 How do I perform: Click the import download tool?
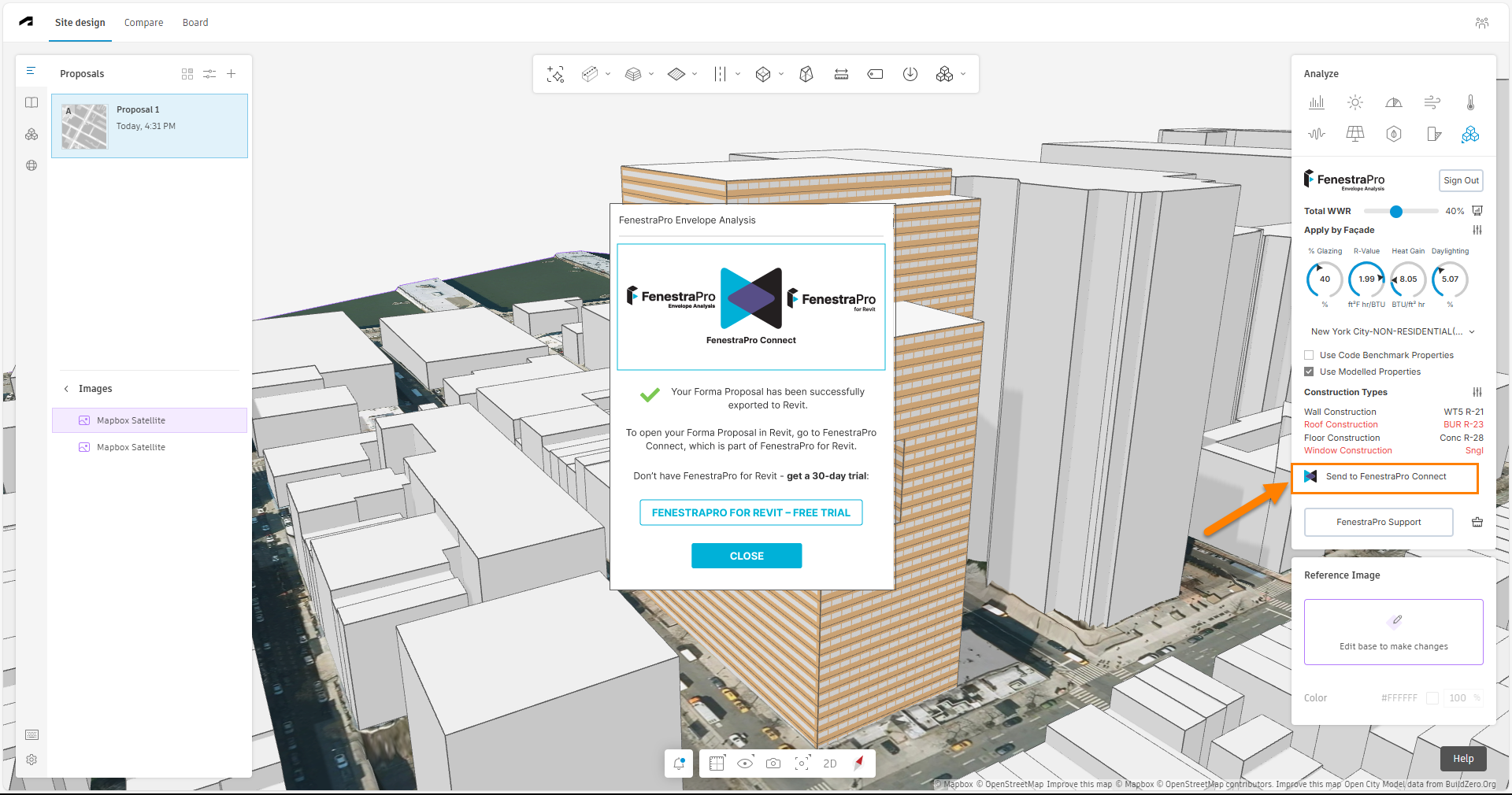pos(910,74)
